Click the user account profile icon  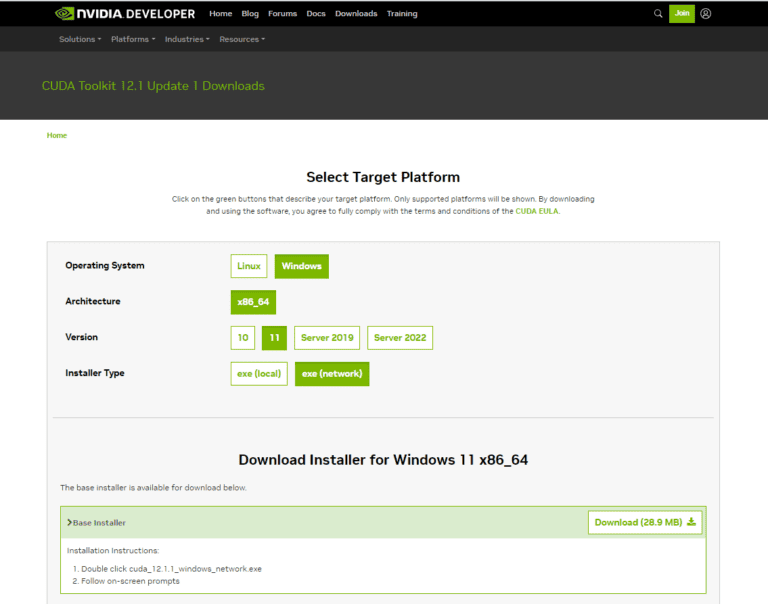706,14
